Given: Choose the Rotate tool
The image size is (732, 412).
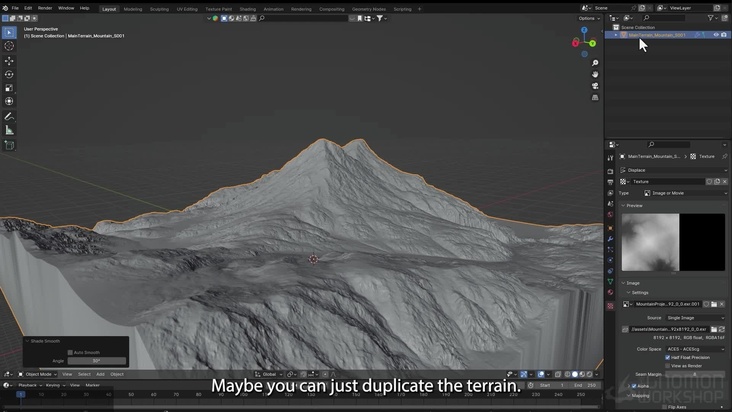Looking at the screenshot, I should click(x=9, y=74).
